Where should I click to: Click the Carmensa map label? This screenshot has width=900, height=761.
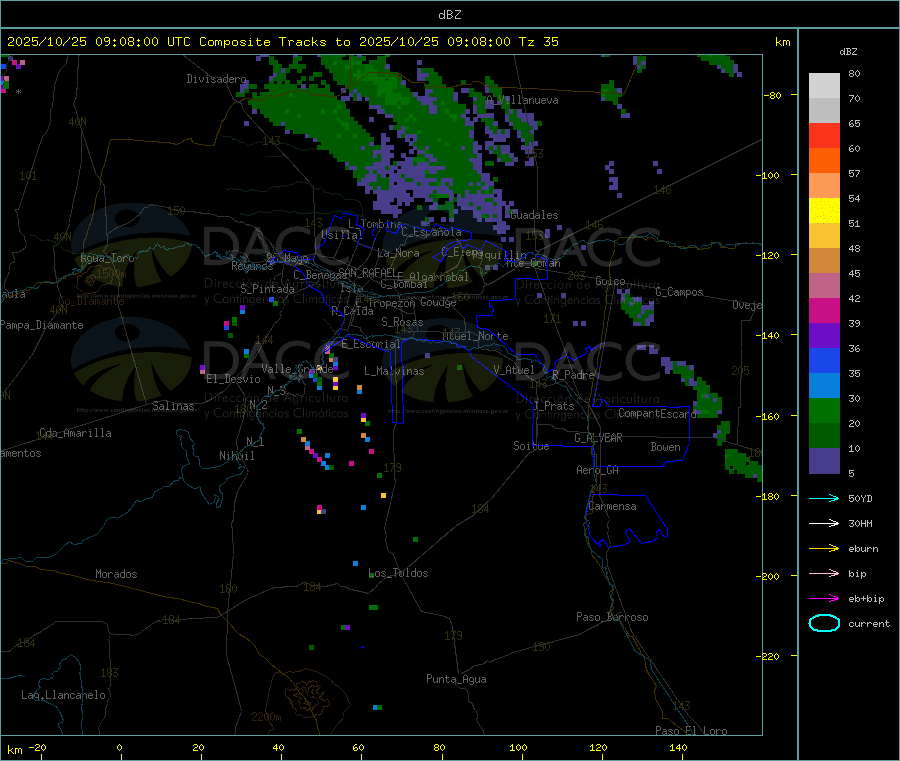612,507
